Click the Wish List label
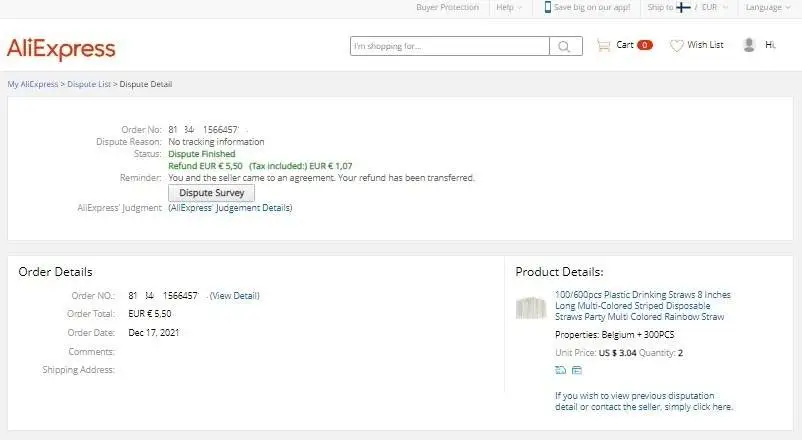 point(705,45)
